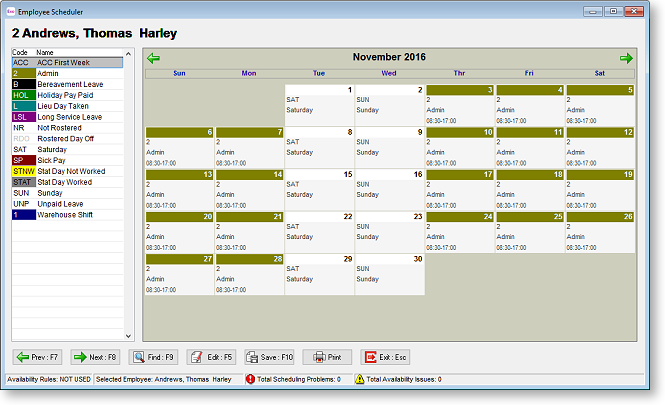Save the schedule with Save : F10
The image size is (665, 405).
[x=270, y=356]
